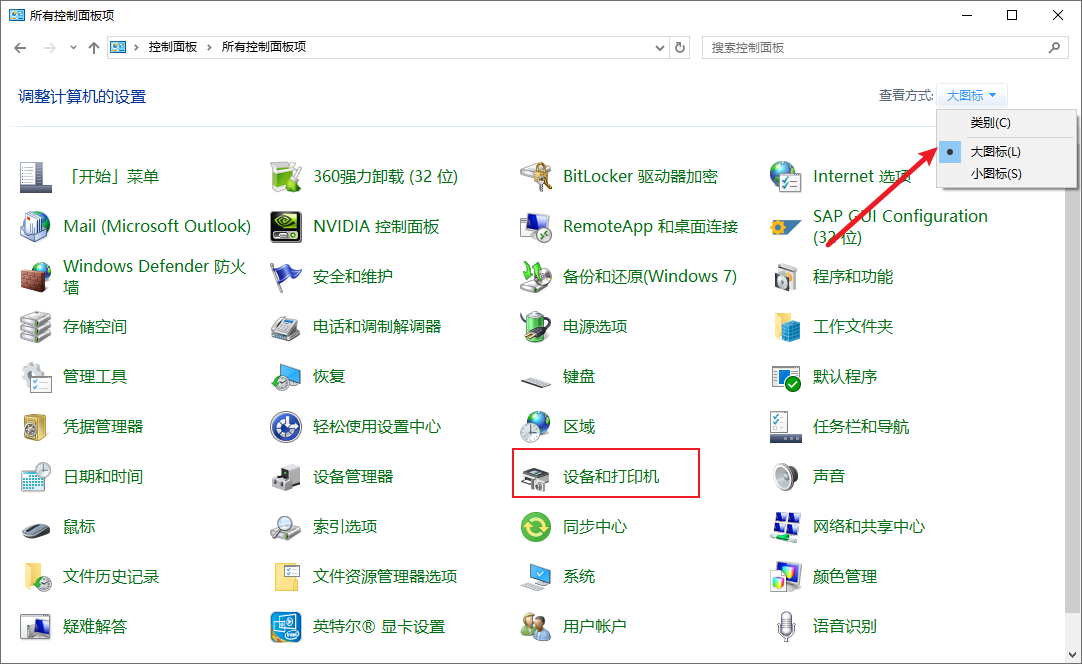Select the 大图标(L) view option
The image size is (1082, 664).
point(995,151)
